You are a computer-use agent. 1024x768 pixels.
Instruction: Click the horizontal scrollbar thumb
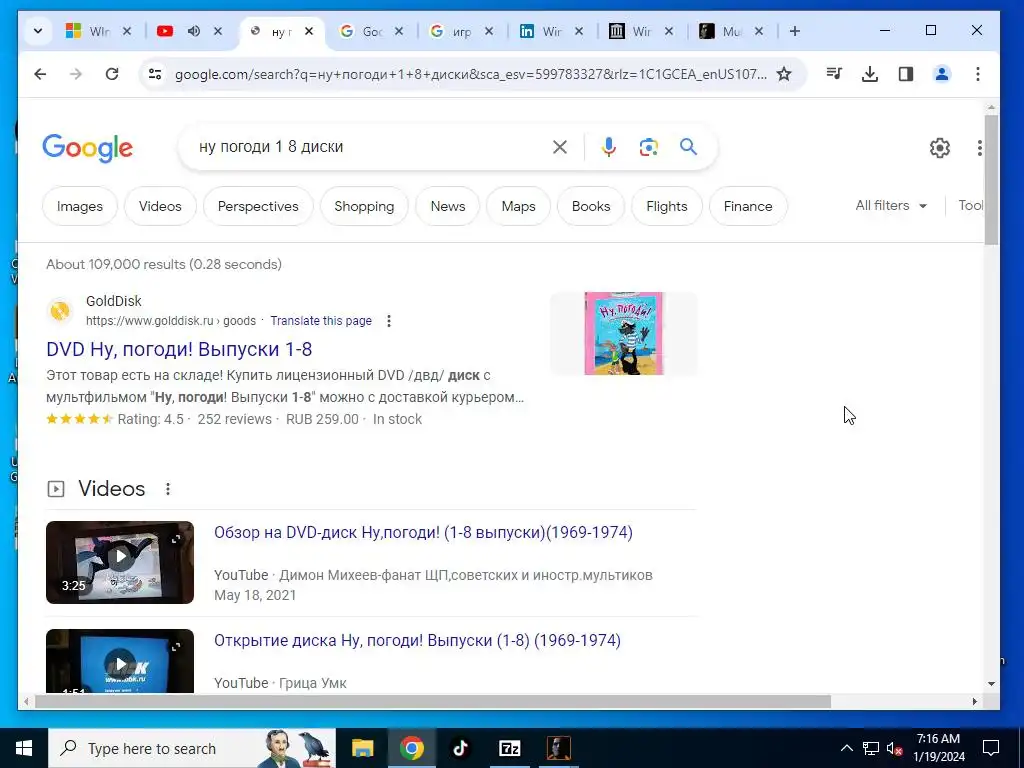coord(432,701)
